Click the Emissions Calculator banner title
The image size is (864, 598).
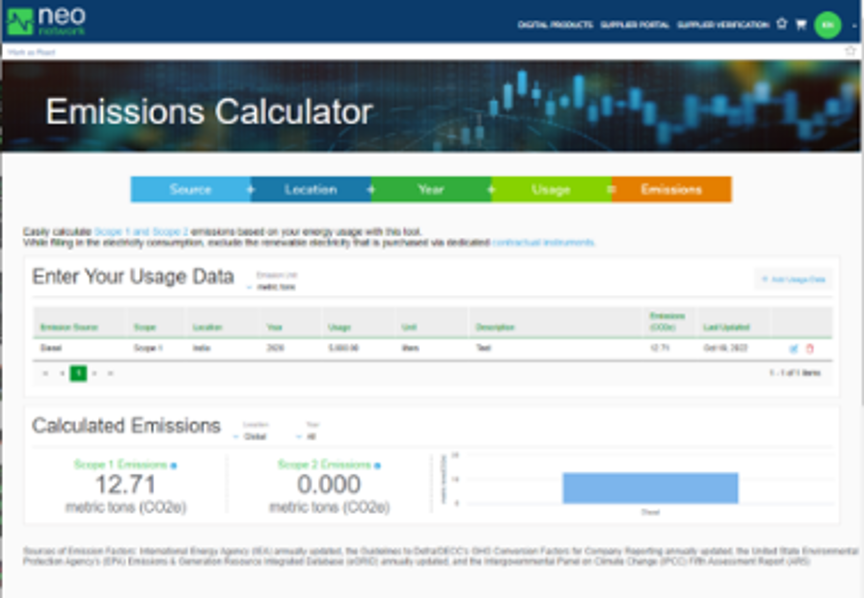[209, 112]
